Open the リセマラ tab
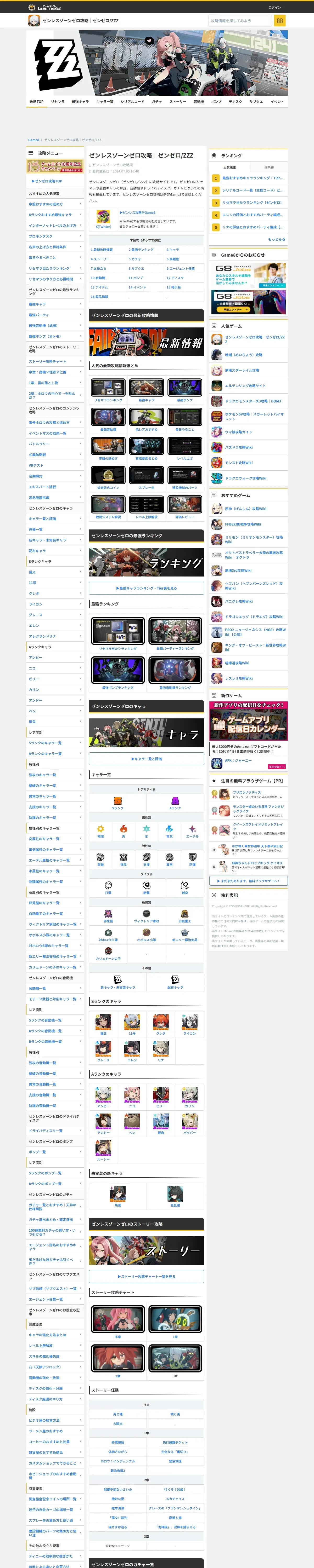 (x=58, y=102)
